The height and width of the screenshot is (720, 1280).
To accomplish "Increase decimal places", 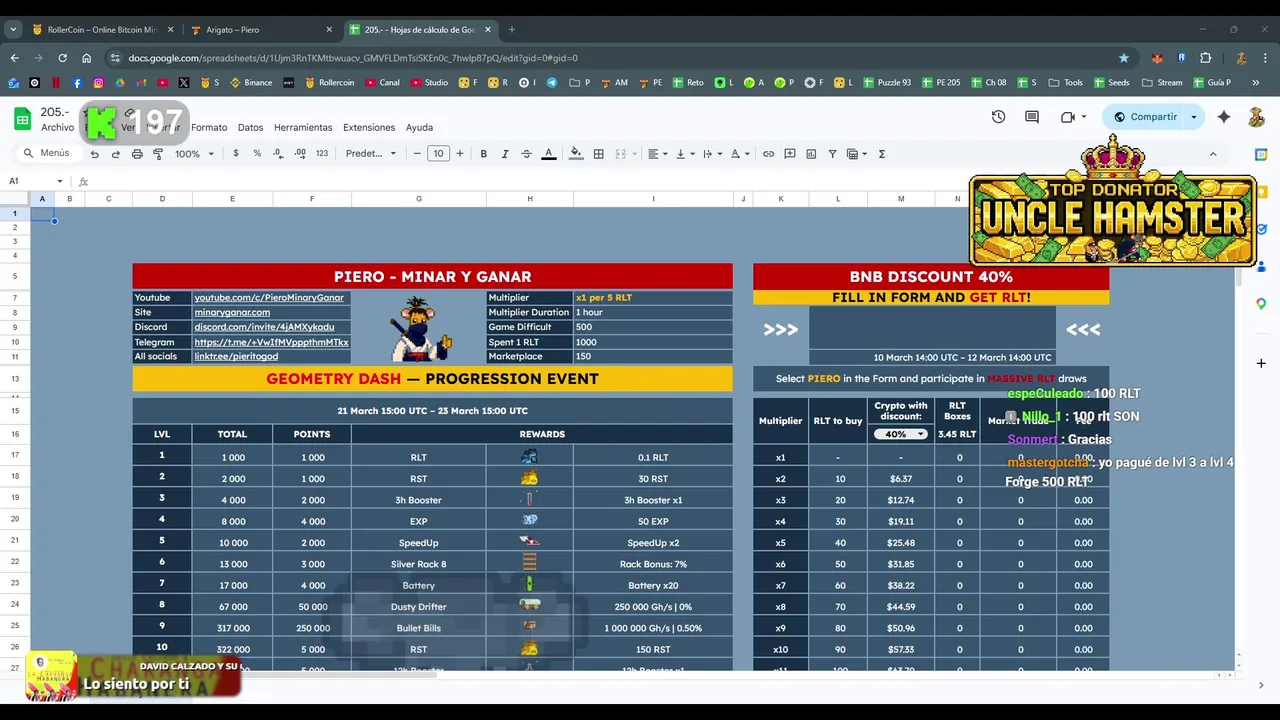I will pyautogui.click(x=300, y=154).
